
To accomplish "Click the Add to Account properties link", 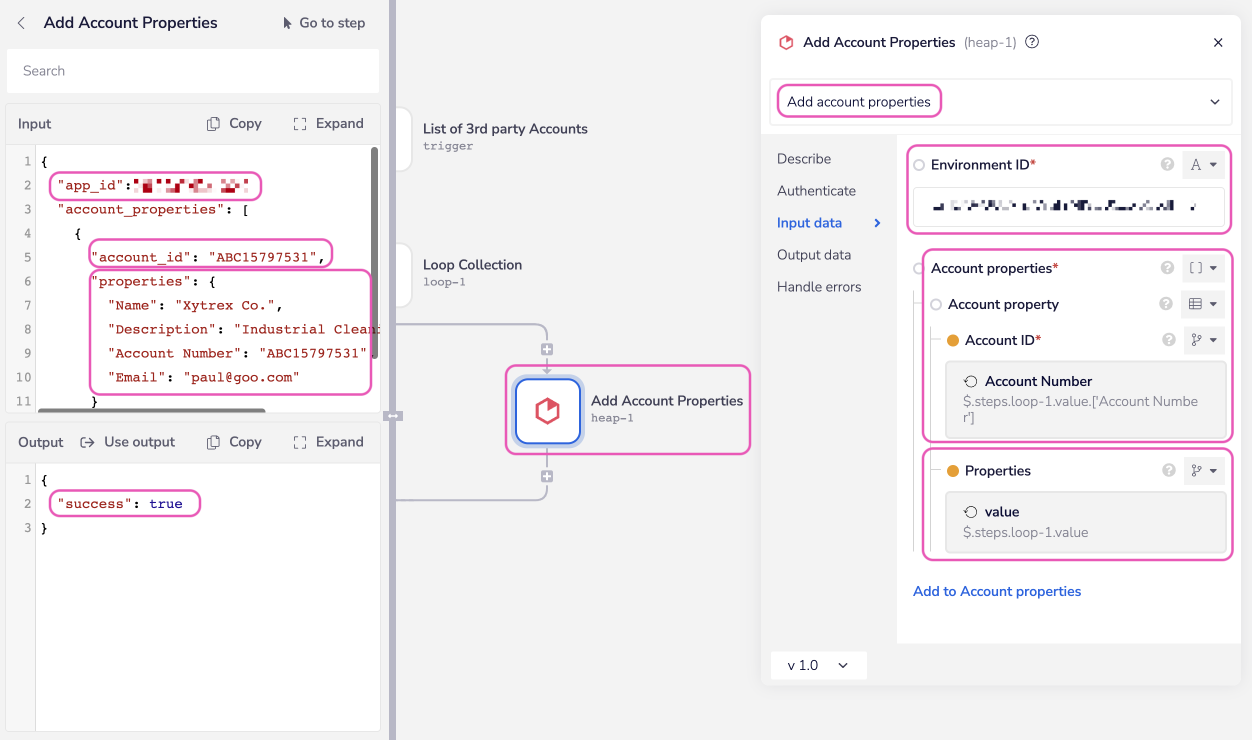I will (x=996, y=591).
